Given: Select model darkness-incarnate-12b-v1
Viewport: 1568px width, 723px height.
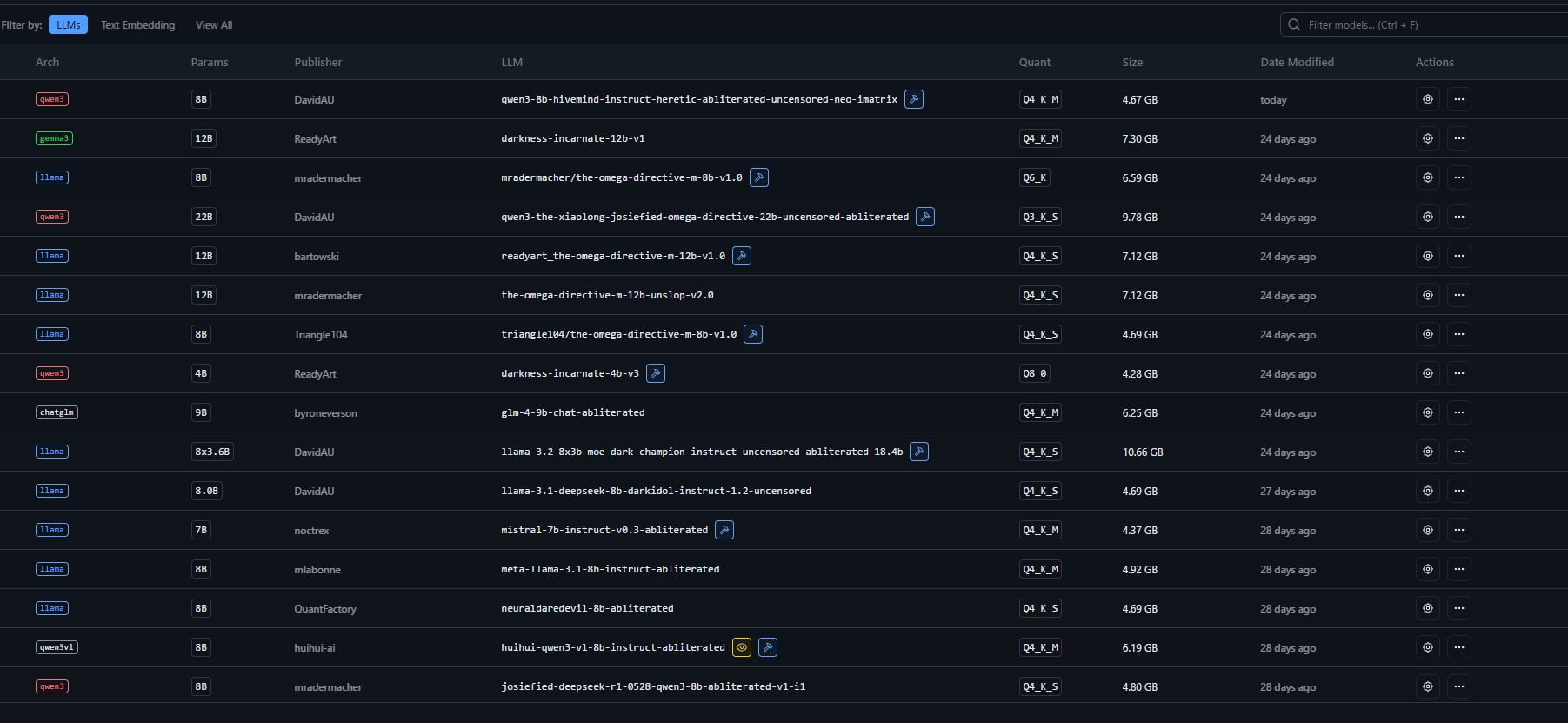Looking at the screenshot, I should click(573, 138).
